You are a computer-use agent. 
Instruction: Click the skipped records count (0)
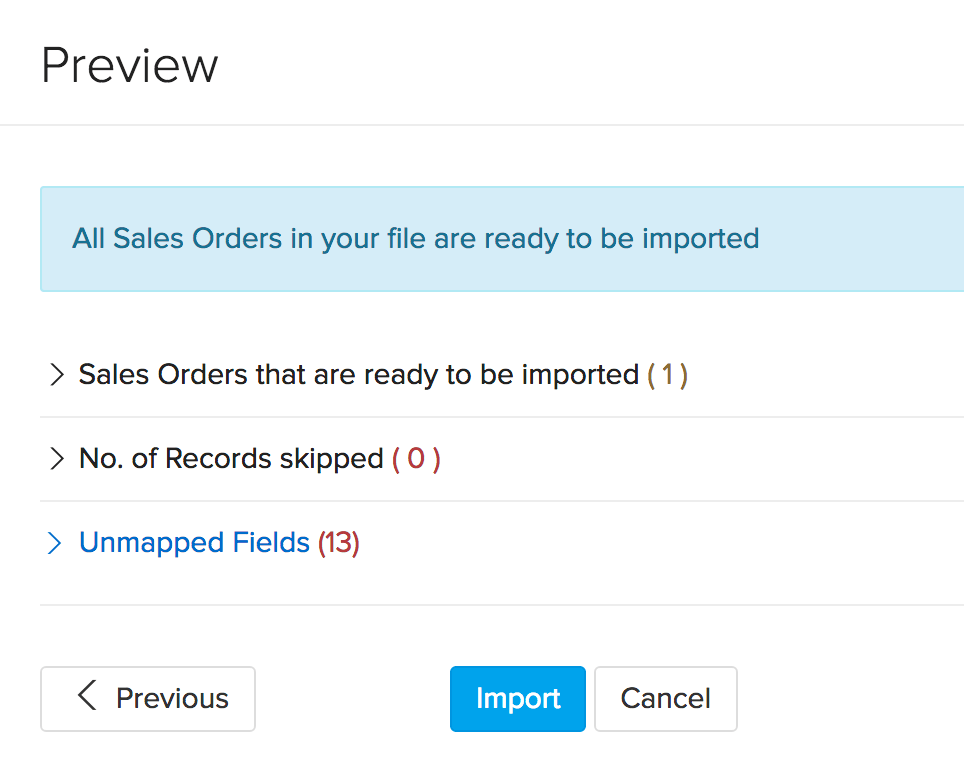point(416,459)
